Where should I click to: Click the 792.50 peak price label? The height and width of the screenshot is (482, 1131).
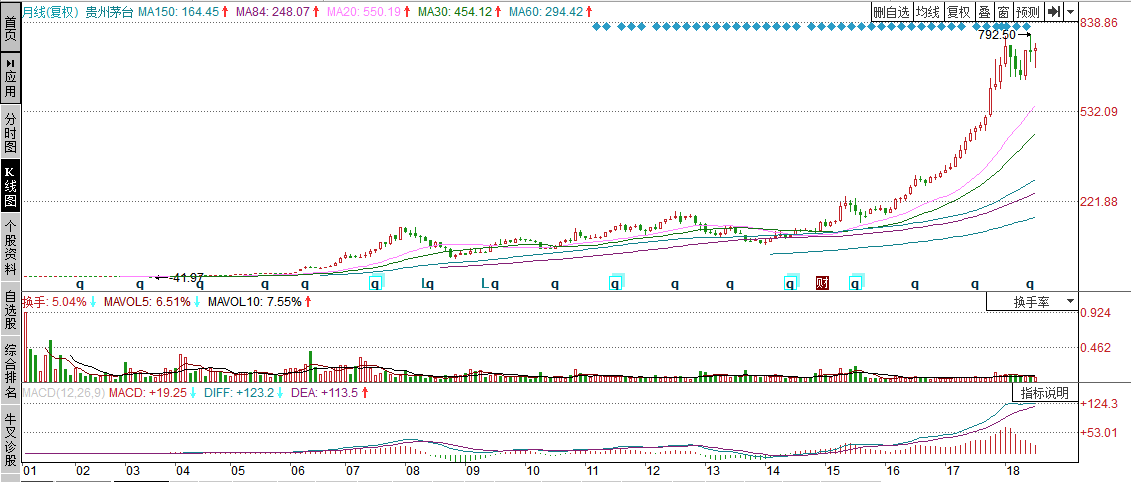(x=996, y=35)
